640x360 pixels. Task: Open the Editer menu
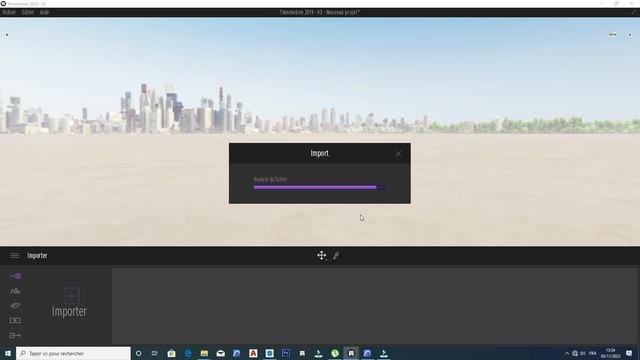pos(28,12)
